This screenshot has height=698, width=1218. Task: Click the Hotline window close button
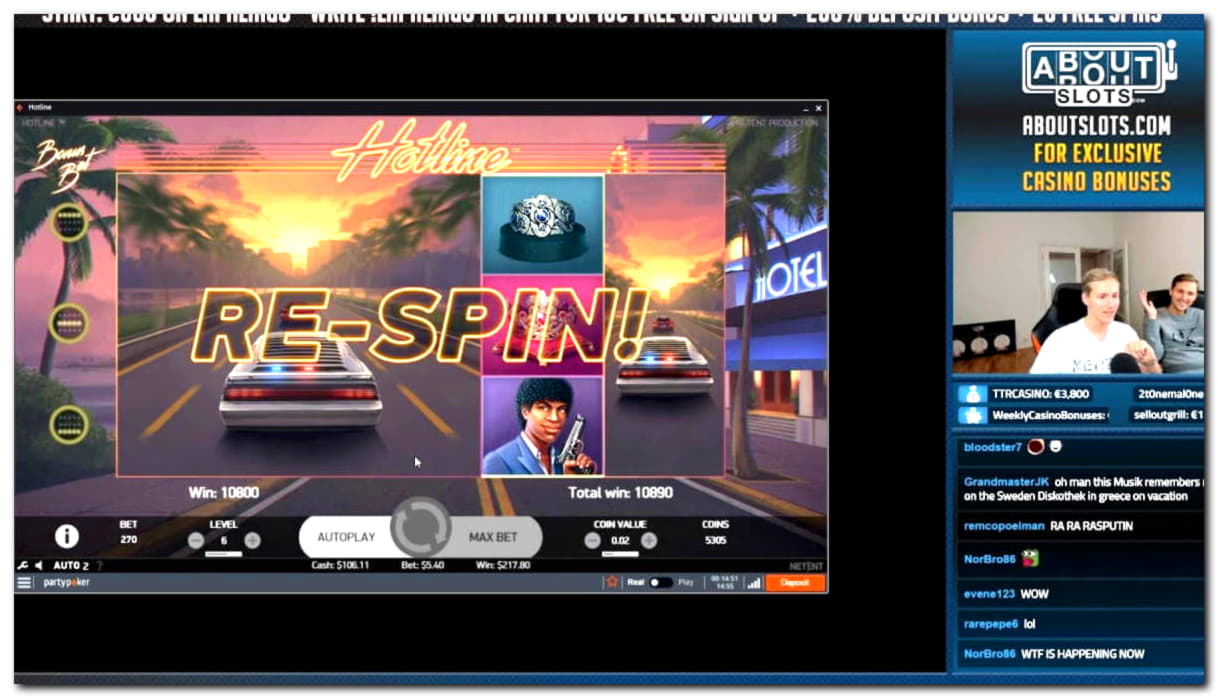(x=819, y=107)
